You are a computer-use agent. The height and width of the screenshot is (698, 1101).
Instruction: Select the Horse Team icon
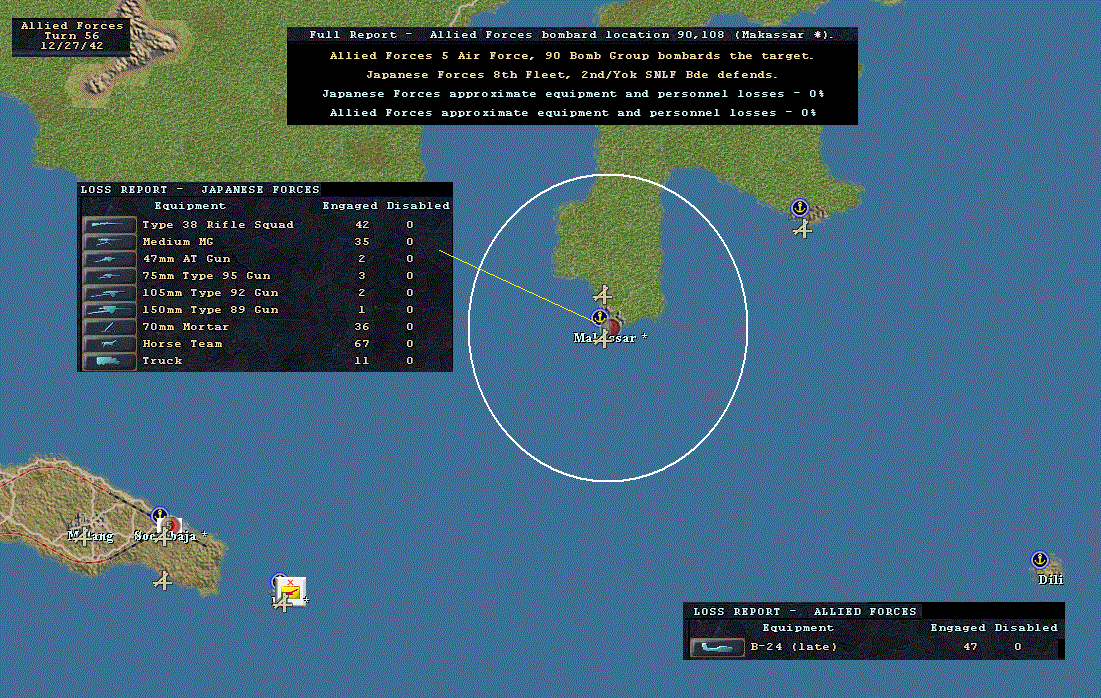point(109,344)
